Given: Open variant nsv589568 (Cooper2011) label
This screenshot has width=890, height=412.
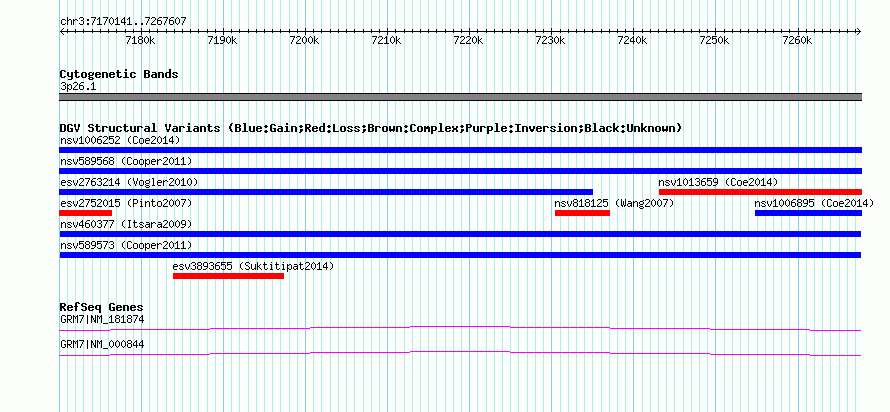Looking at the screenshot, I should [x=126, y=161].
